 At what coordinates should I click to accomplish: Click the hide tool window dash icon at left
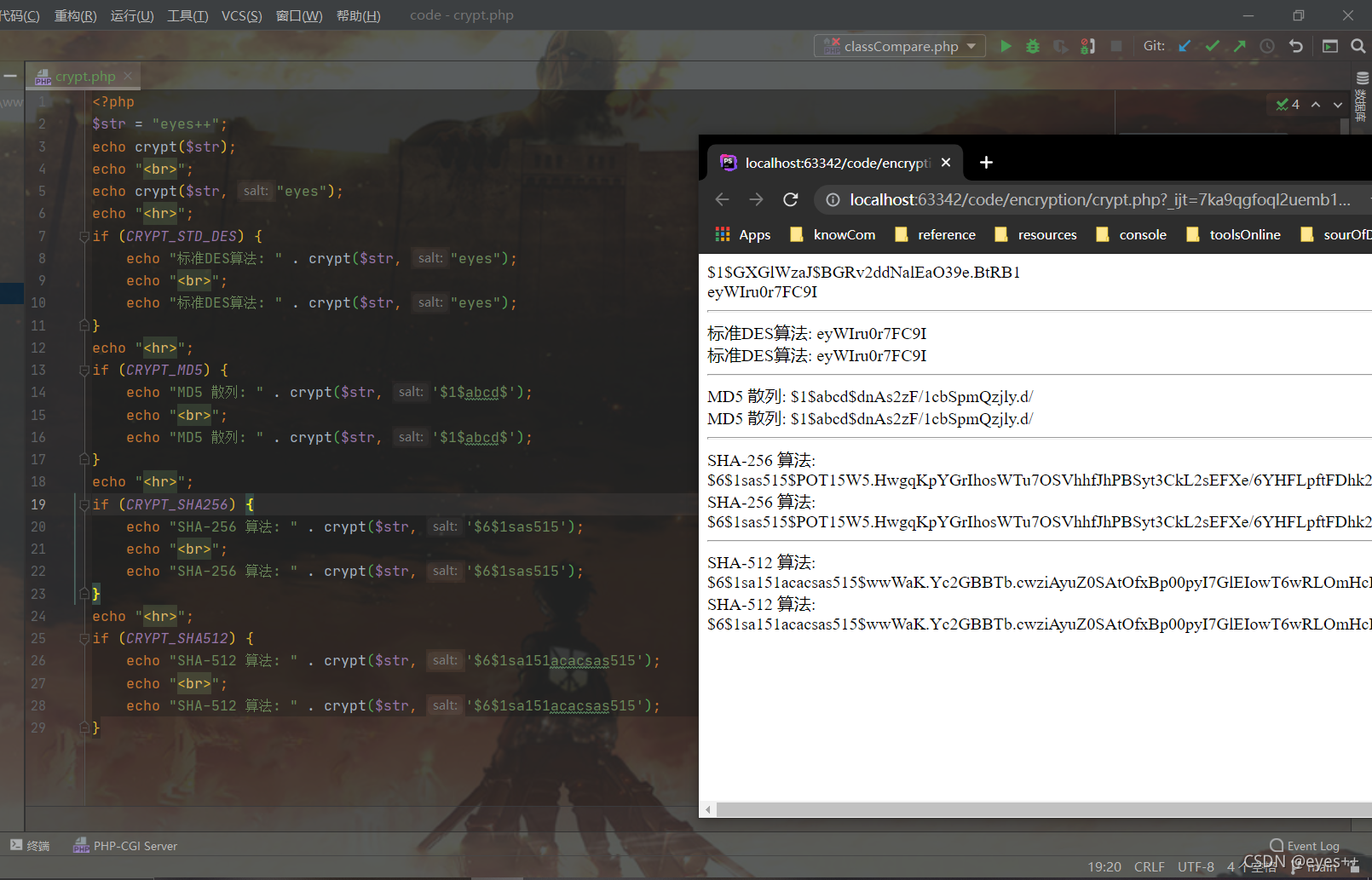(10, 76)
